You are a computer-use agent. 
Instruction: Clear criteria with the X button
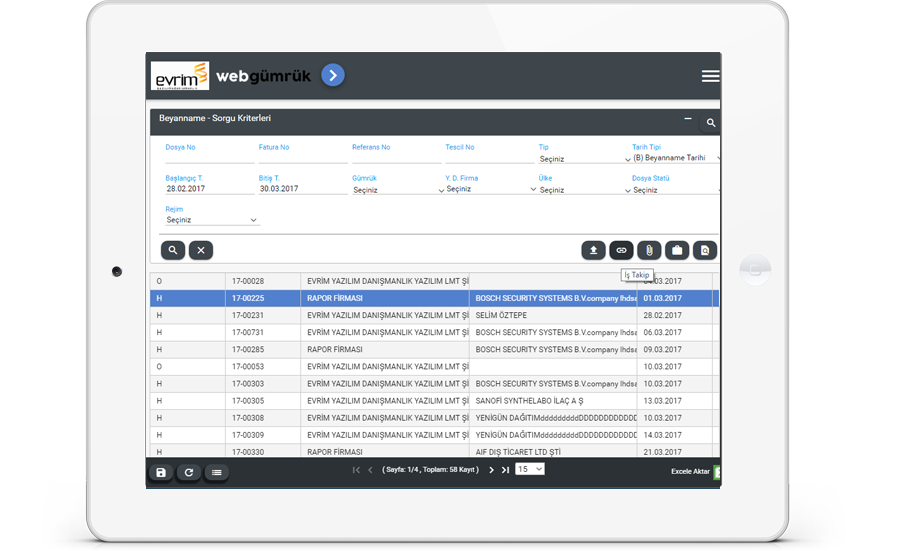coord(200,250)
